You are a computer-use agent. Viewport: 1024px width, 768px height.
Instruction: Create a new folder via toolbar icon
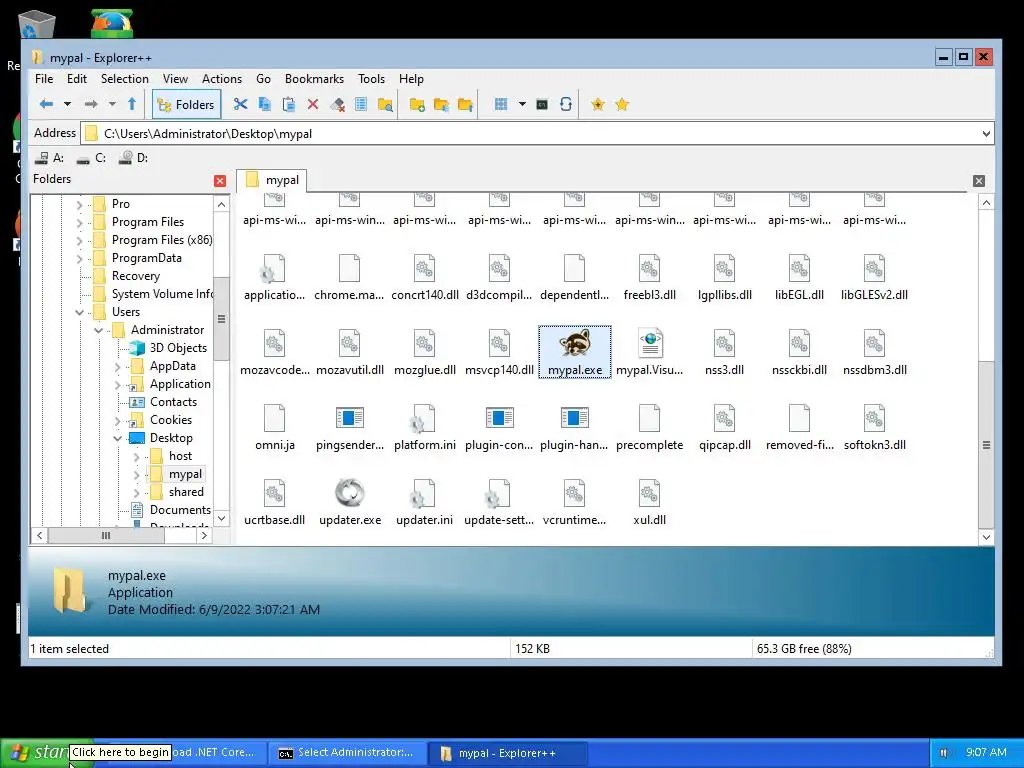(417, 104)
